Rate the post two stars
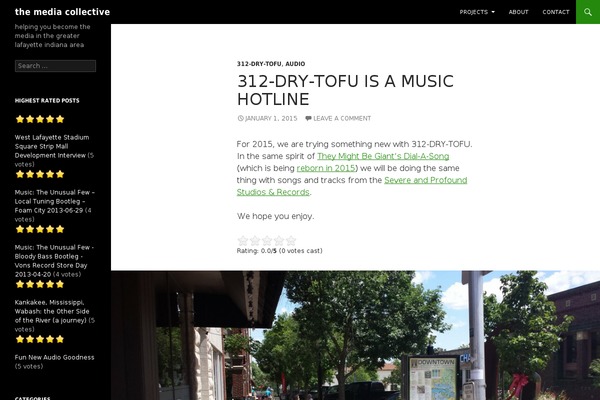The image size is (600, 400). click(x=255, y=240)
